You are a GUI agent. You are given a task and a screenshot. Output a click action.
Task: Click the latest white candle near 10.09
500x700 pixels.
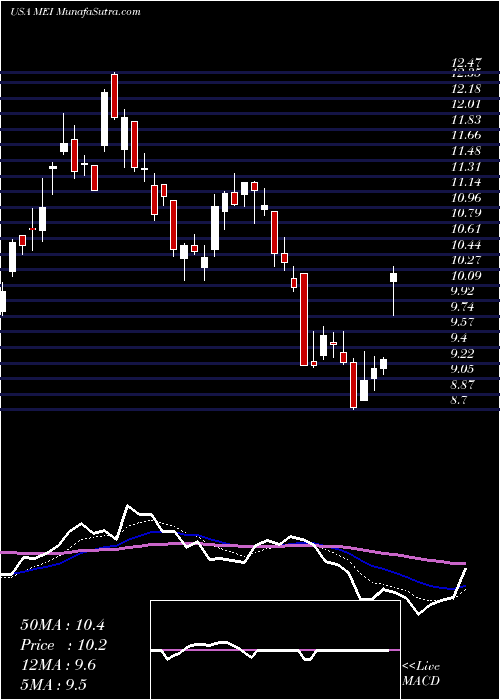[x=394, y=277]
